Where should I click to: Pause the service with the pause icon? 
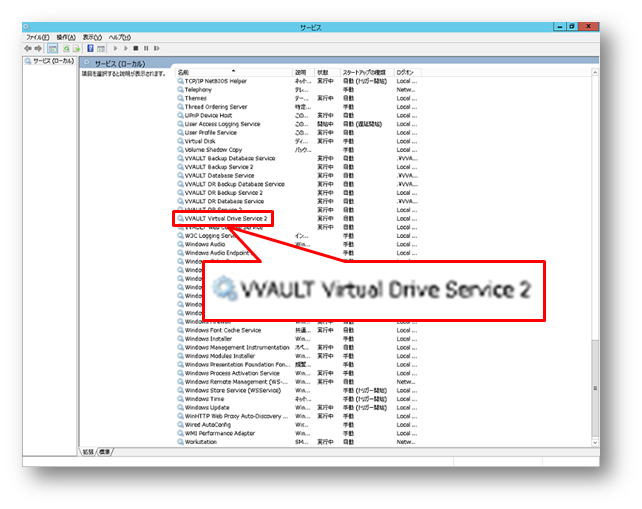coord(146,48)
